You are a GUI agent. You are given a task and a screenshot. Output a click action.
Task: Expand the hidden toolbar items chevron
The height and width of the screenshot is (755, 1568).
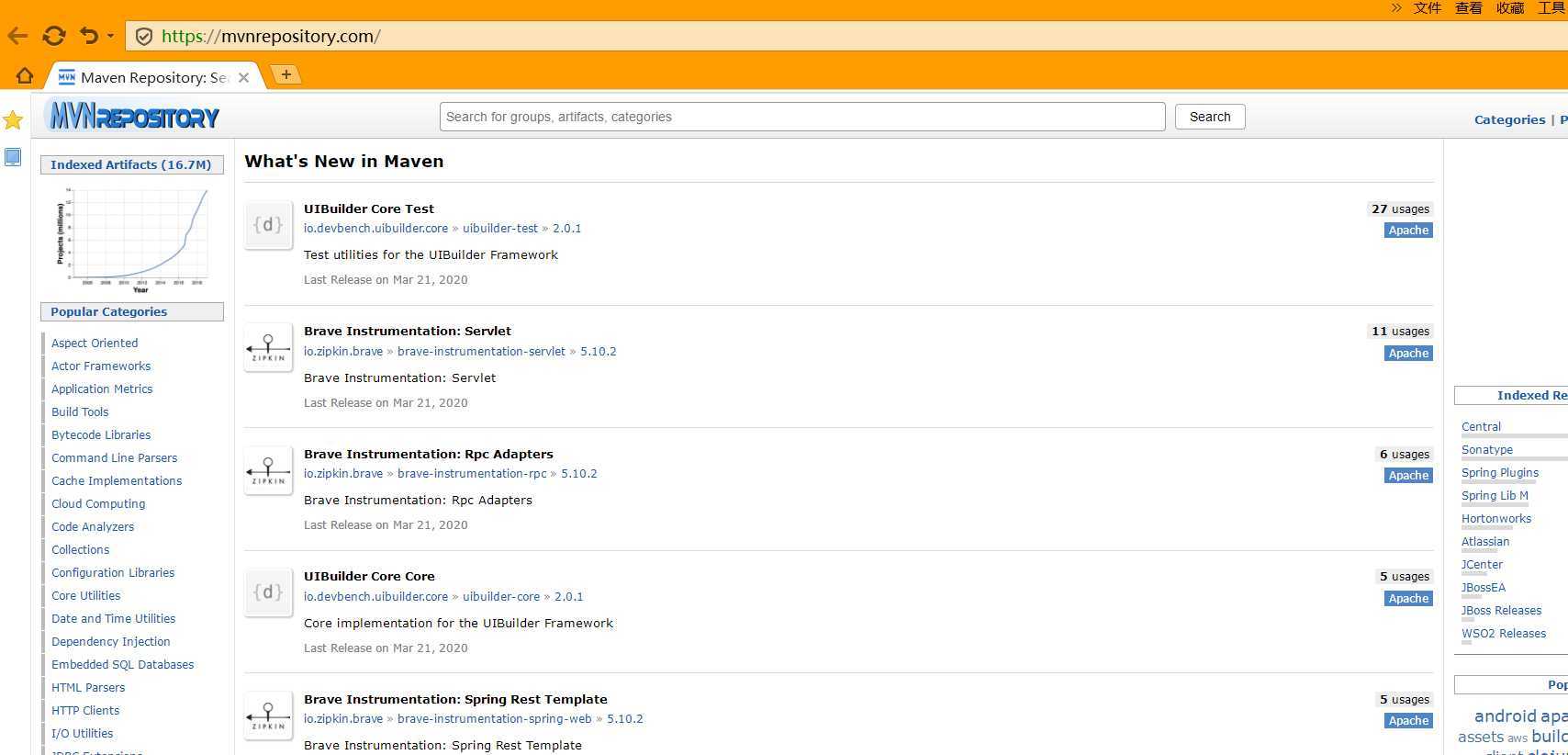pos(1396,8)
